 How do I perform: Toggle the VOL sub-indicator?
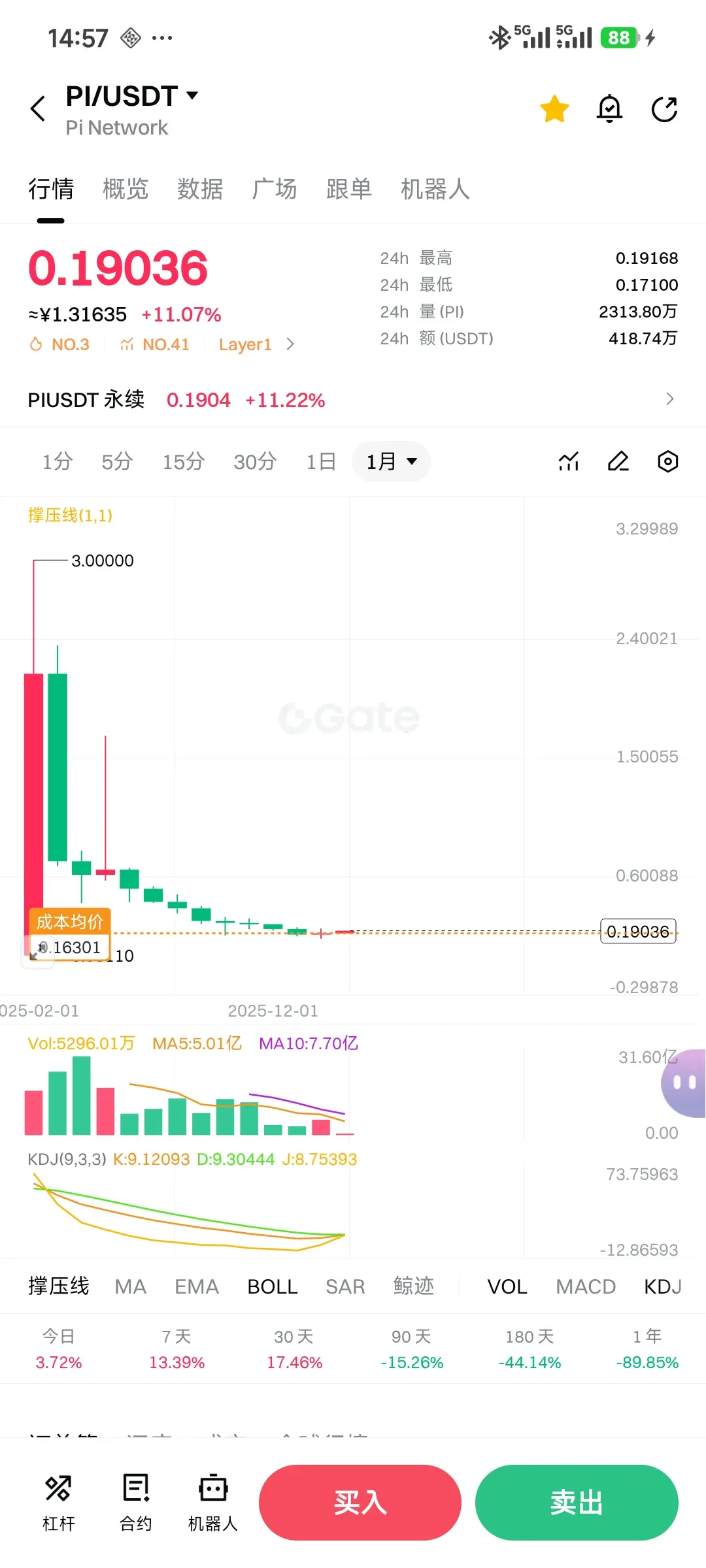507,1286
